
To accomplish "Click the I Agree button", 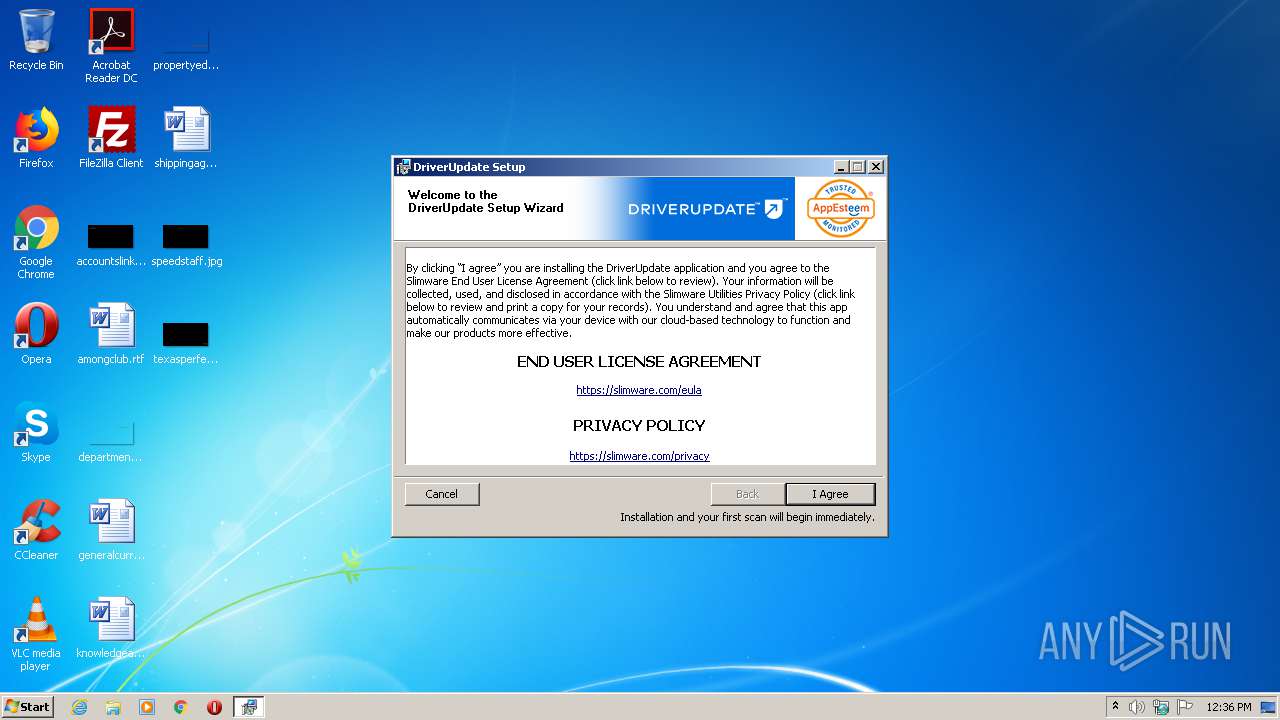I will click(x=830, y=494).
